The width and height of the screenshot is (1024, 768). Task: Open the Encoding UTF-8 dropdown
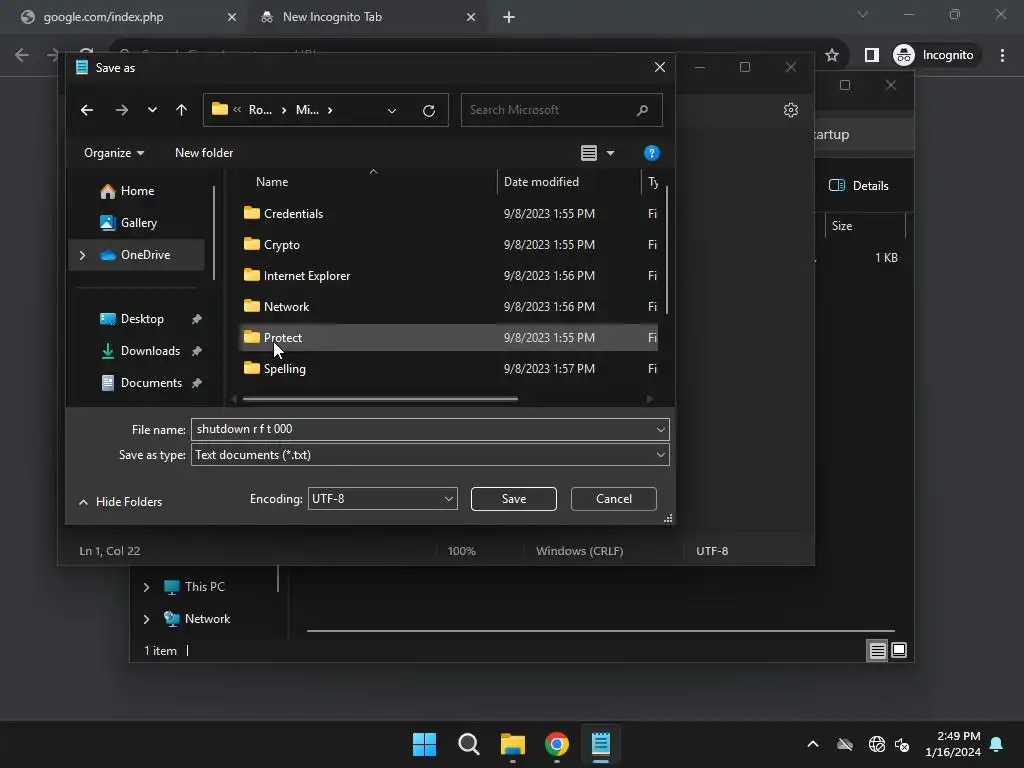point(382,499)
